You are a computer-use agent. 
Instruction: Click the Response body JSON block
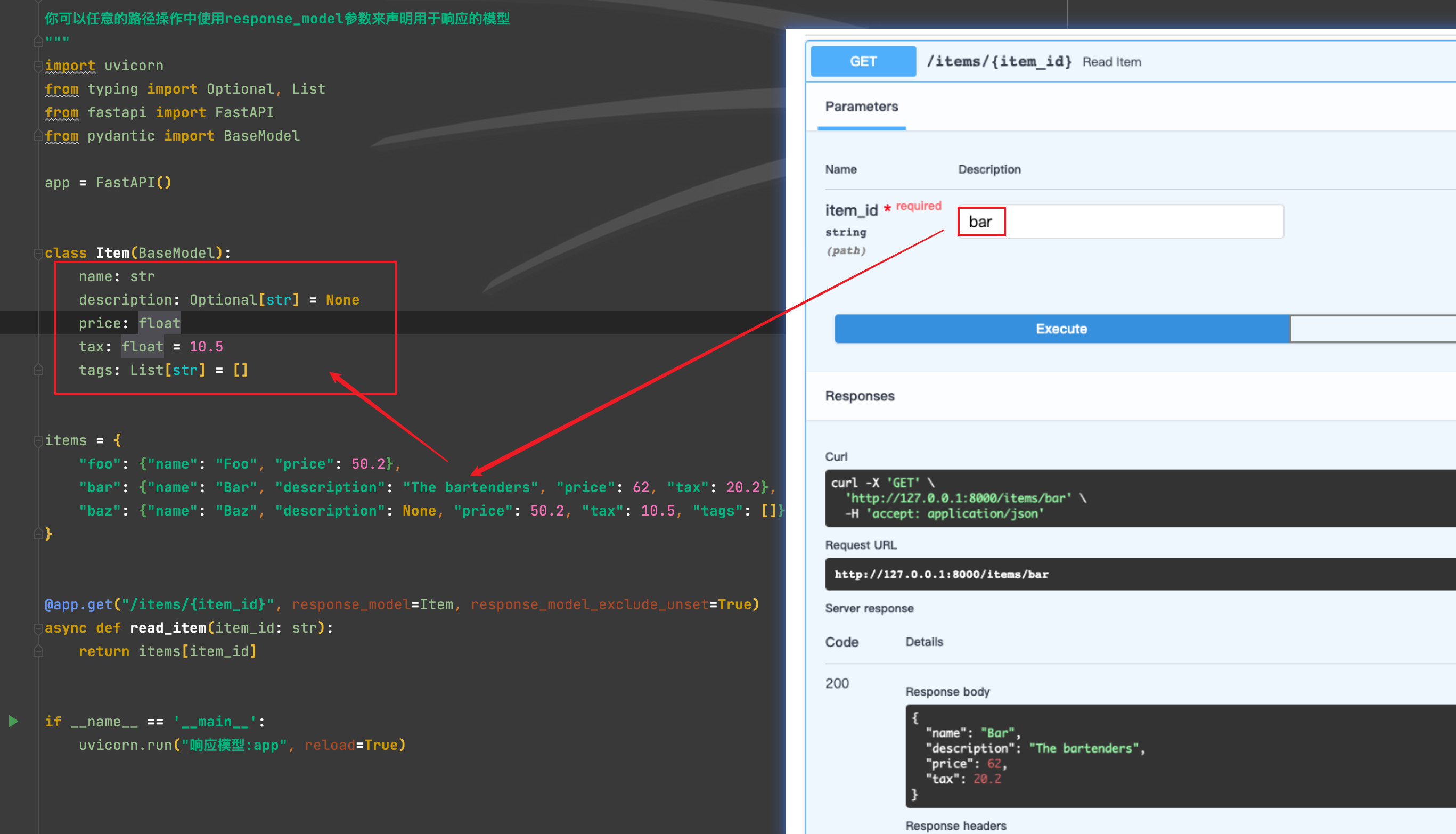[1180, 756]
